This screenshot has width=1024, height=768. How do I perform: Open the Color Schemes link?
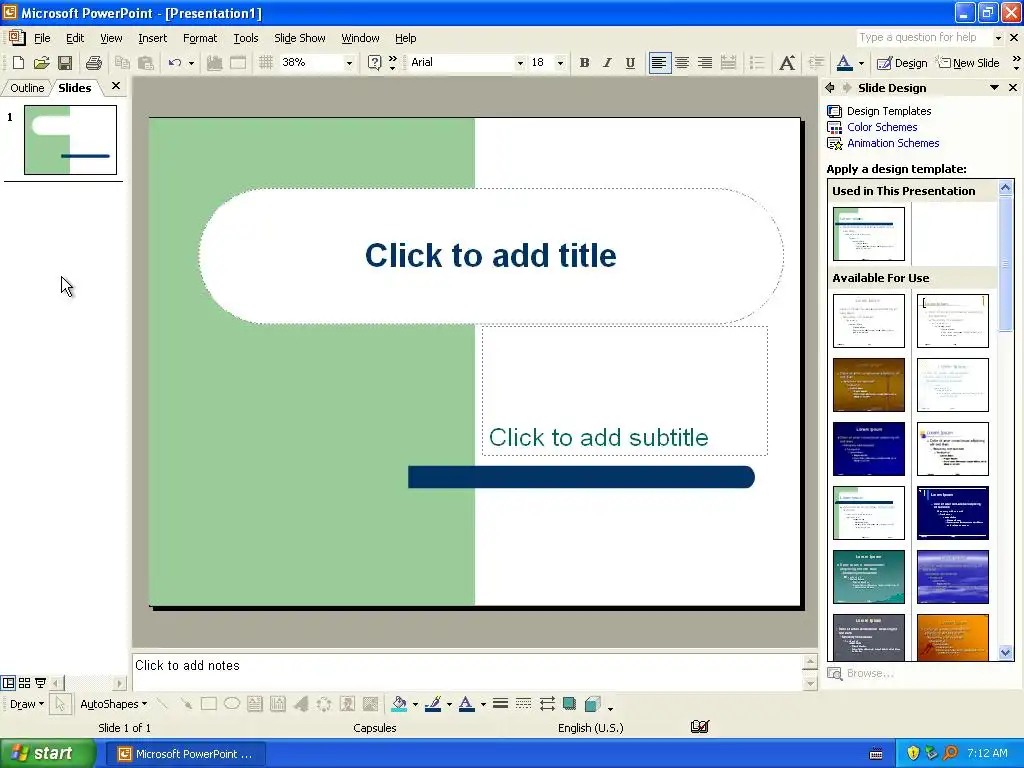[x=882, y=127]
